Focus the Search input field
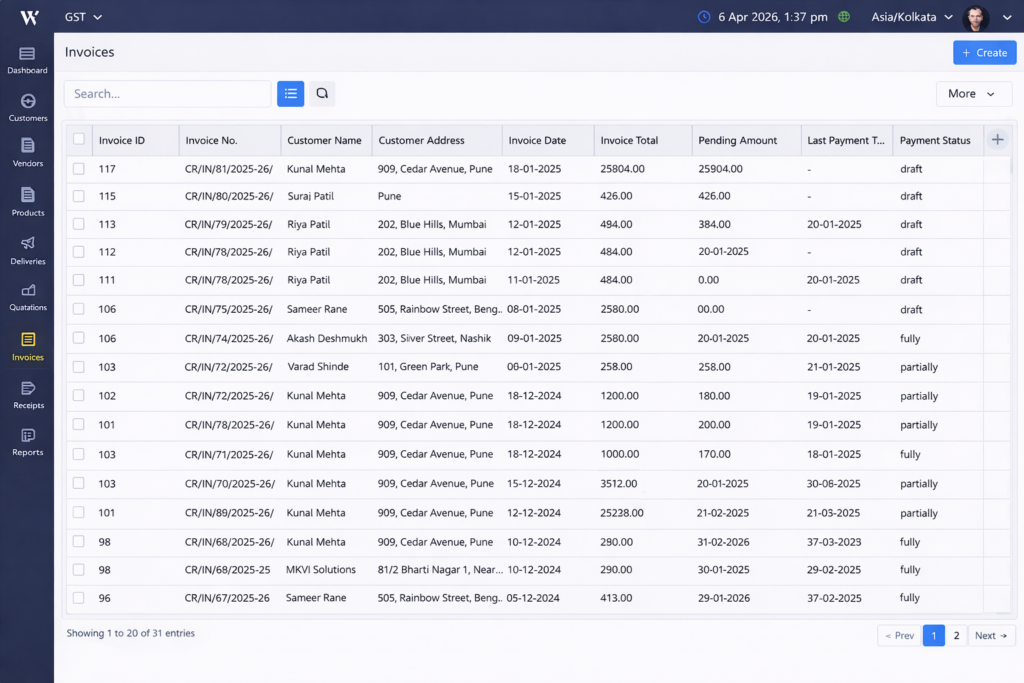This screenshot has width=1024, height=683. (x=167, y=94)
